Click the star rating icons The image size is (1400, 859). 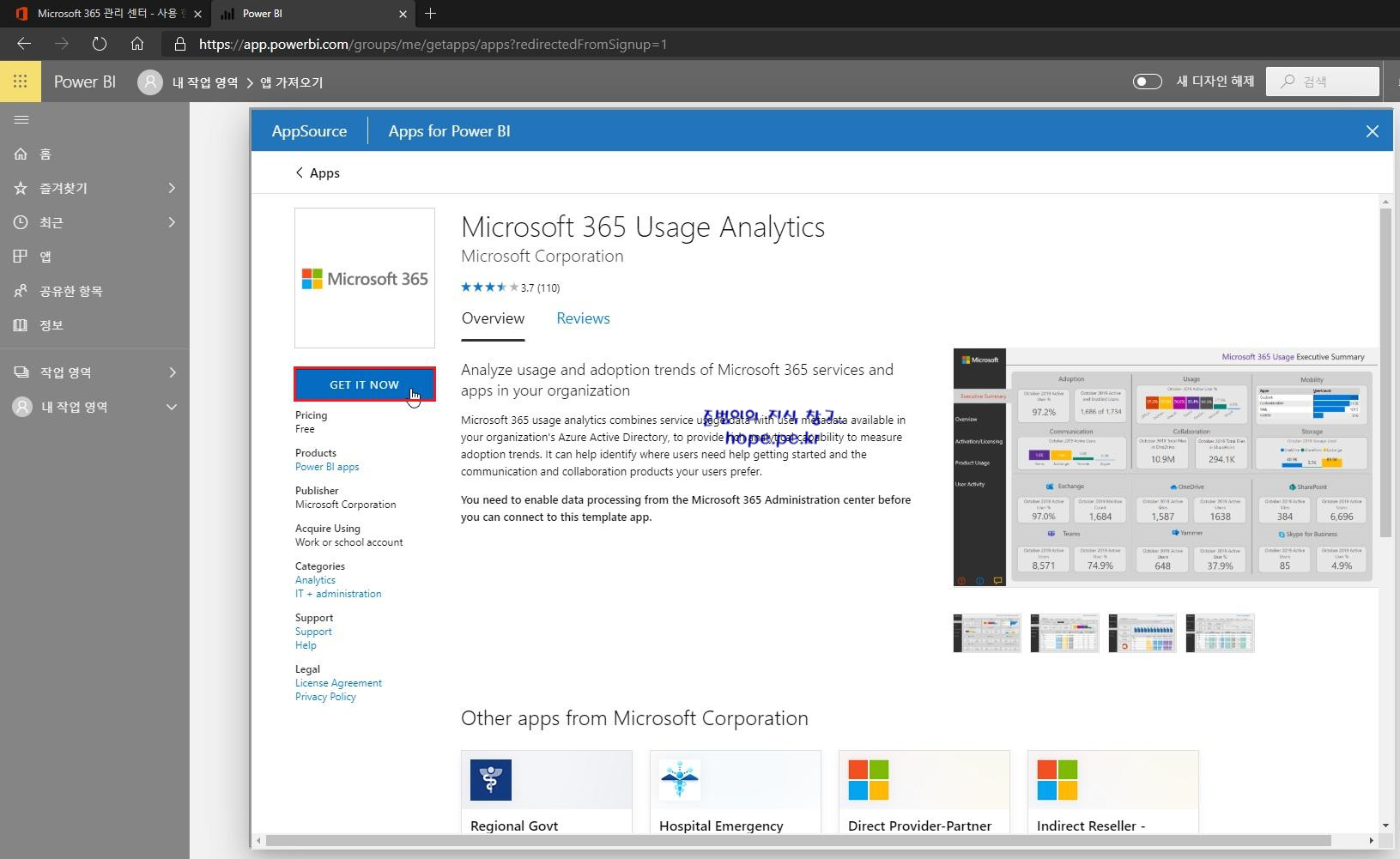[489, 287]
